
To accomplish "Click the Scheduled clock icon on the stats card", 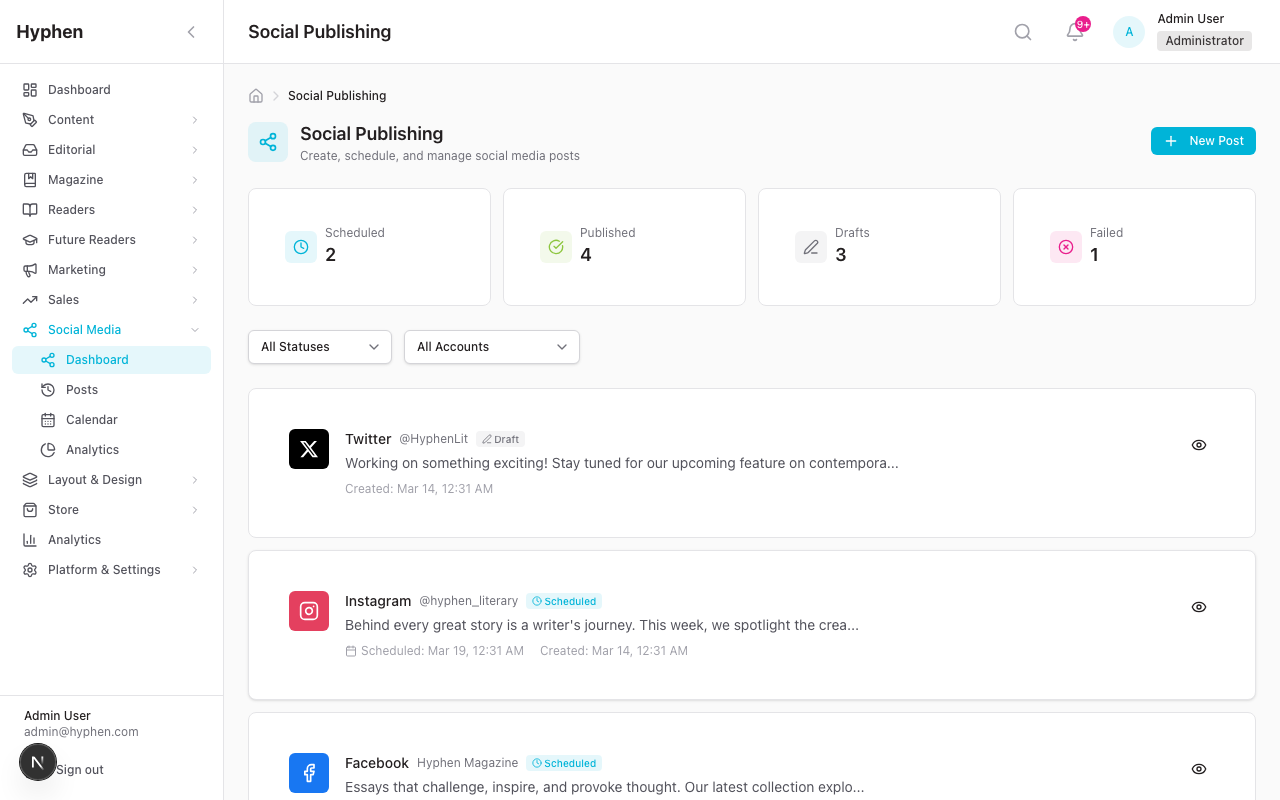I will (x=301, y=247).
